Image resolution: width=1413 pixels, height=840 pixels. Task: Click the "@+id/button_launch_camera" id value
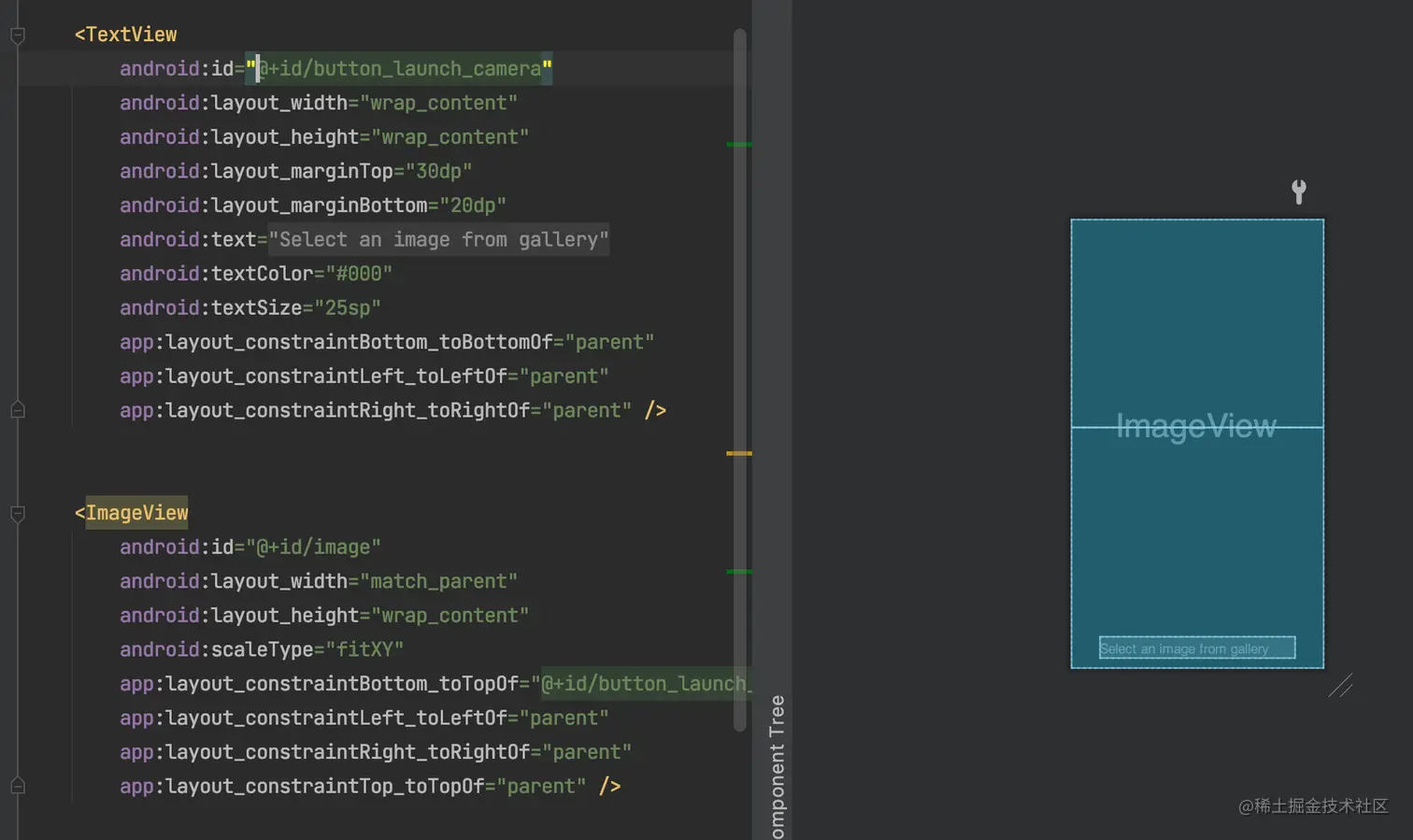pyautogui.click(x=399, y=69)
